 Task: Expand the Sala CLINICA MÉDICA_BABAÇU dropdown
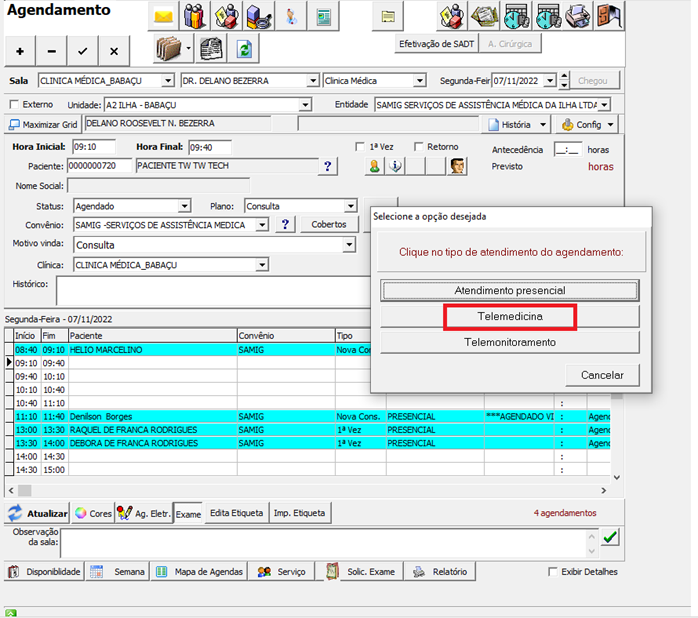tap(167, 81)
